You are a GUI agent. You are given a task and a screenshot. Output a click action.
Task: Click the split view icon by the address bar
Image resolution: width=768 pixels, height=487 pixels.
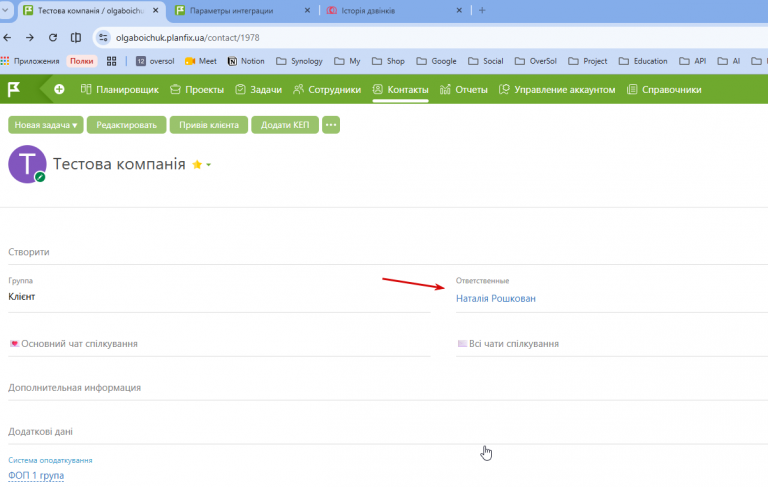[76, 38]
